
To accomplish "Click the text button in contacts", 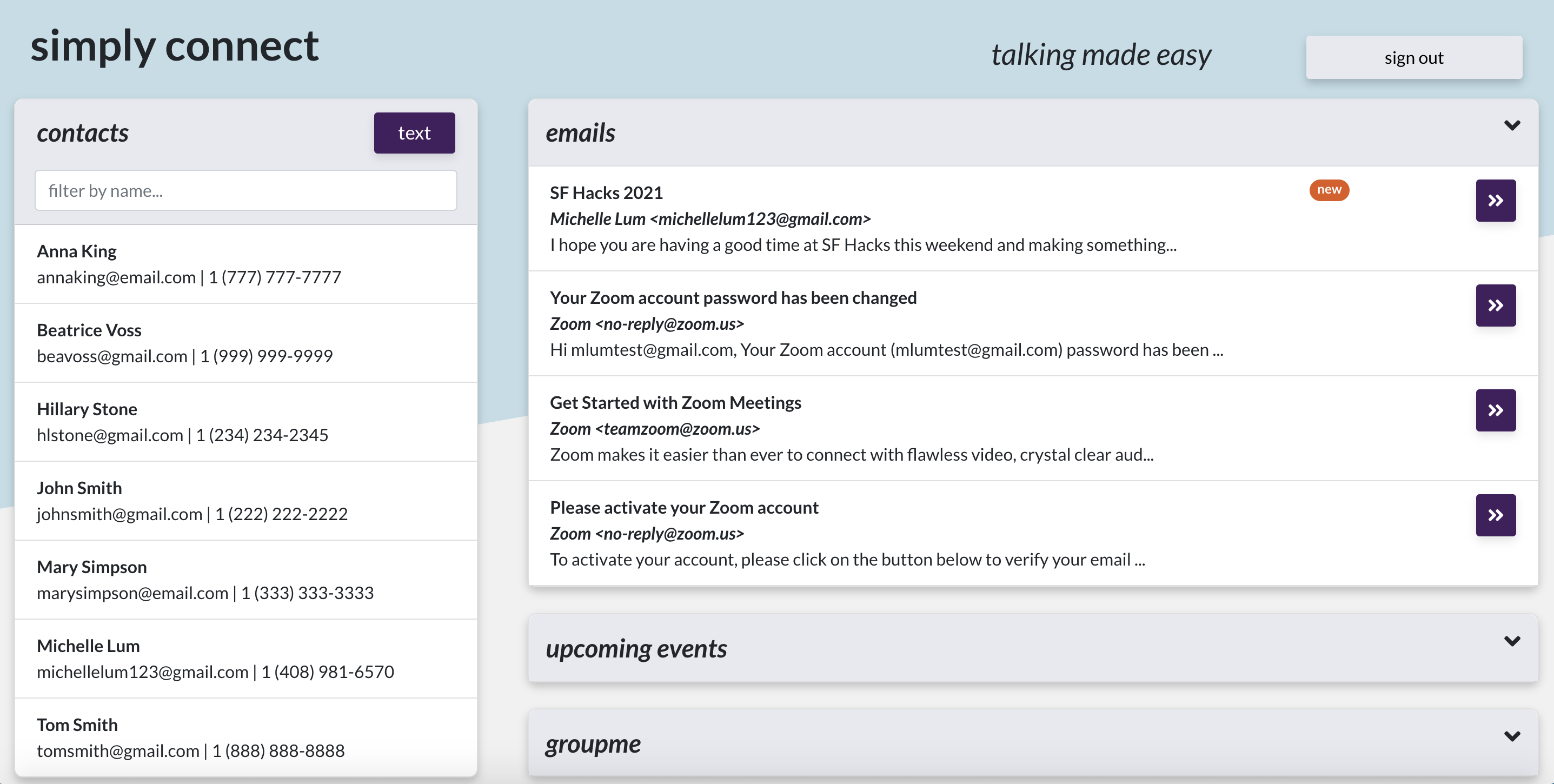I will point(414,132).
